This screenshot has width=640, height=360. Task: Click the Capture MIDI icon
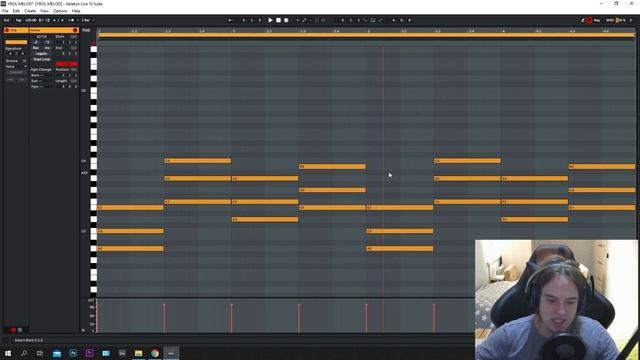coord(317,20)
